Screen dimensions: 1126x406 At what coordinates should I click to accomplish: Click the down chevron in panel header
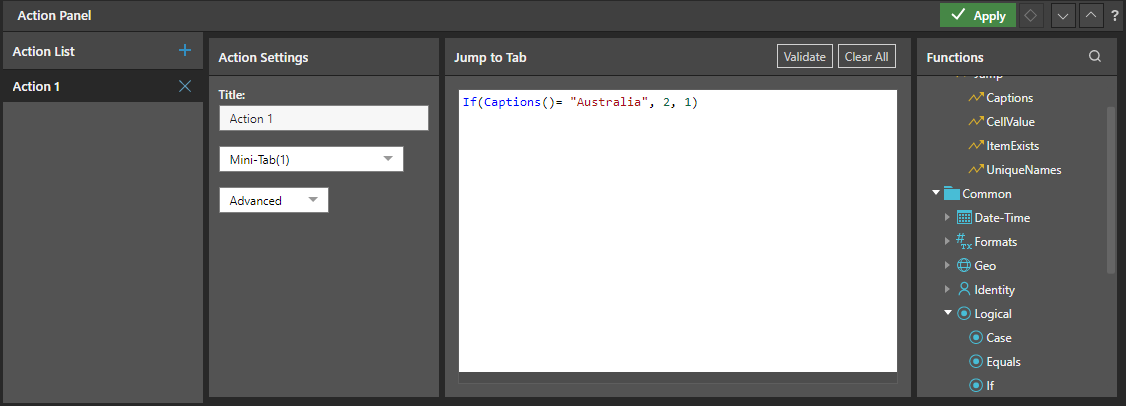click(1063, 16)
